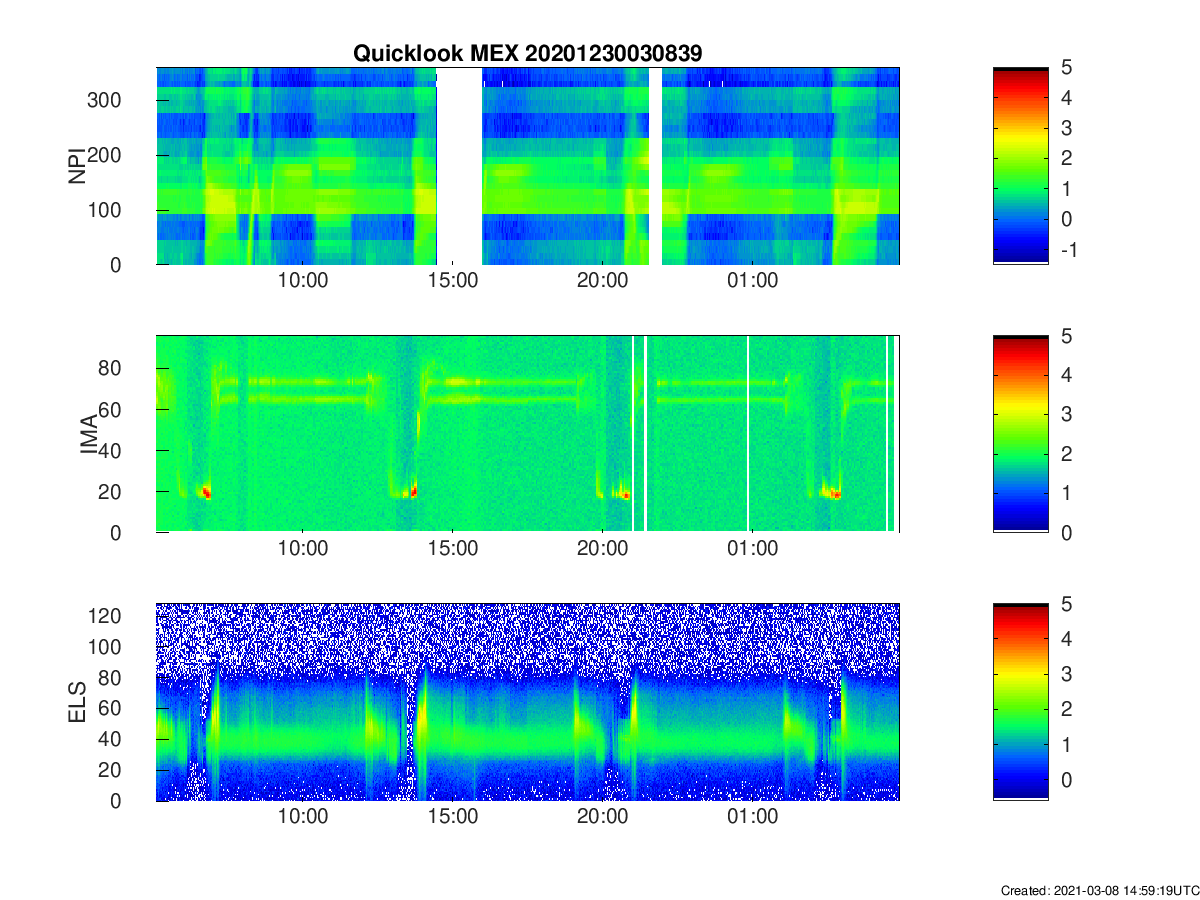The width and height of the screenshot is (1200, 900).
Task: Click "20:00" under the NPI panel
Action: (602, 282)
